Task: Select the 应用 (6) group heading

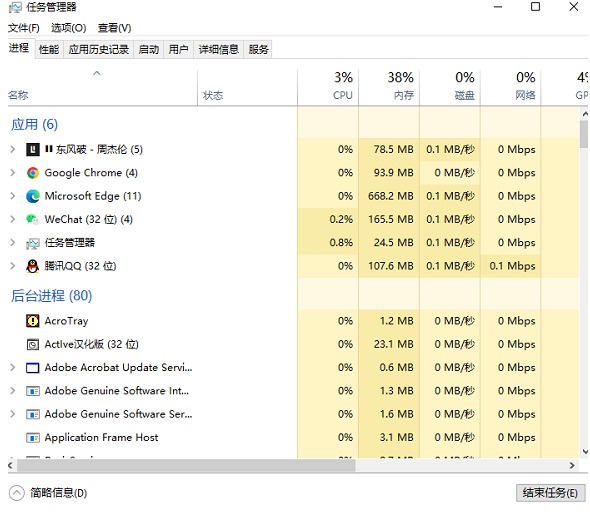Action: 34,125
